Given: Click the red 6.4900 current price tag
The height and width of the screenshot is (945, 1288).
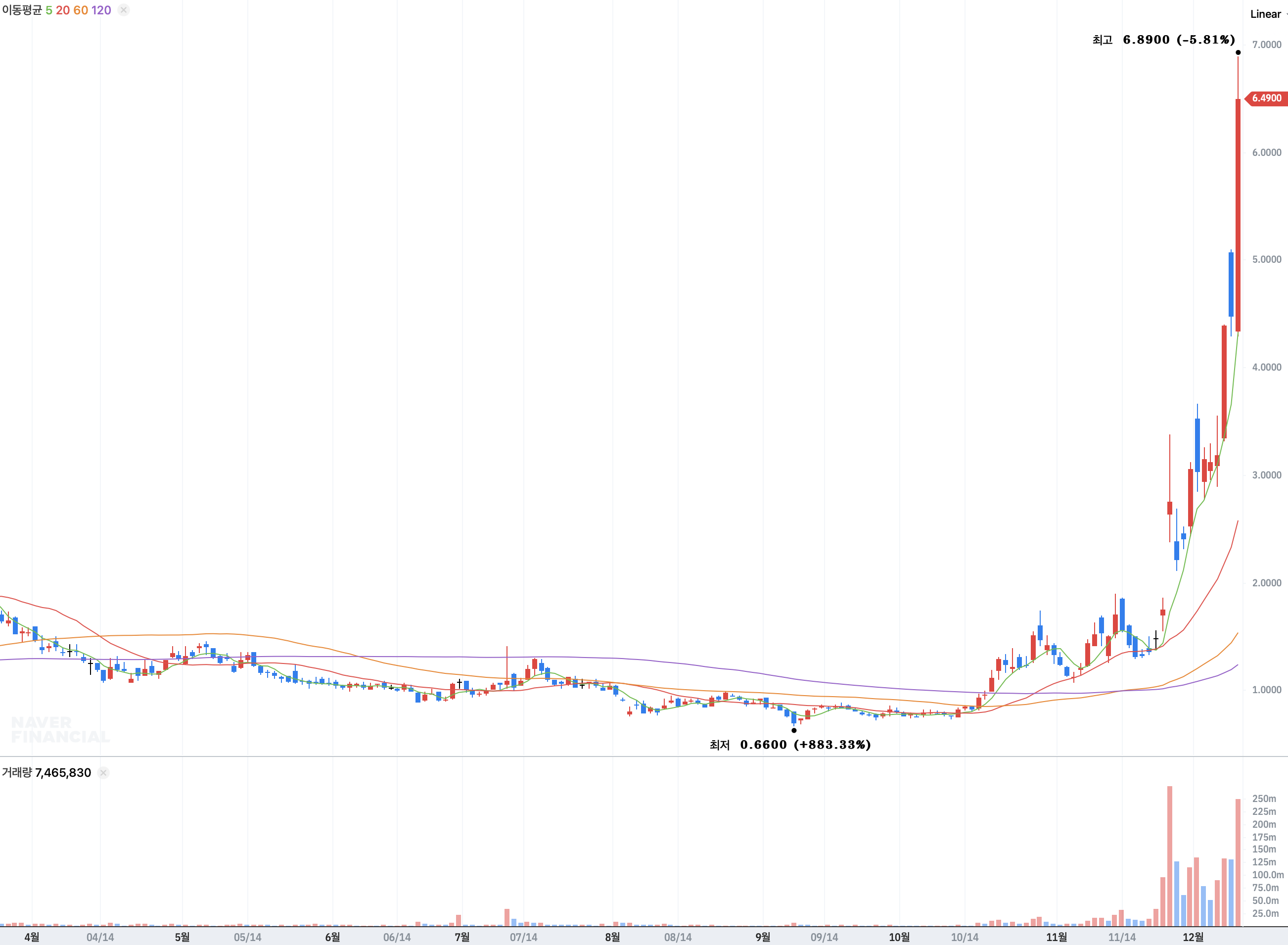Looking at the screenshot, I should point(1266,98).
